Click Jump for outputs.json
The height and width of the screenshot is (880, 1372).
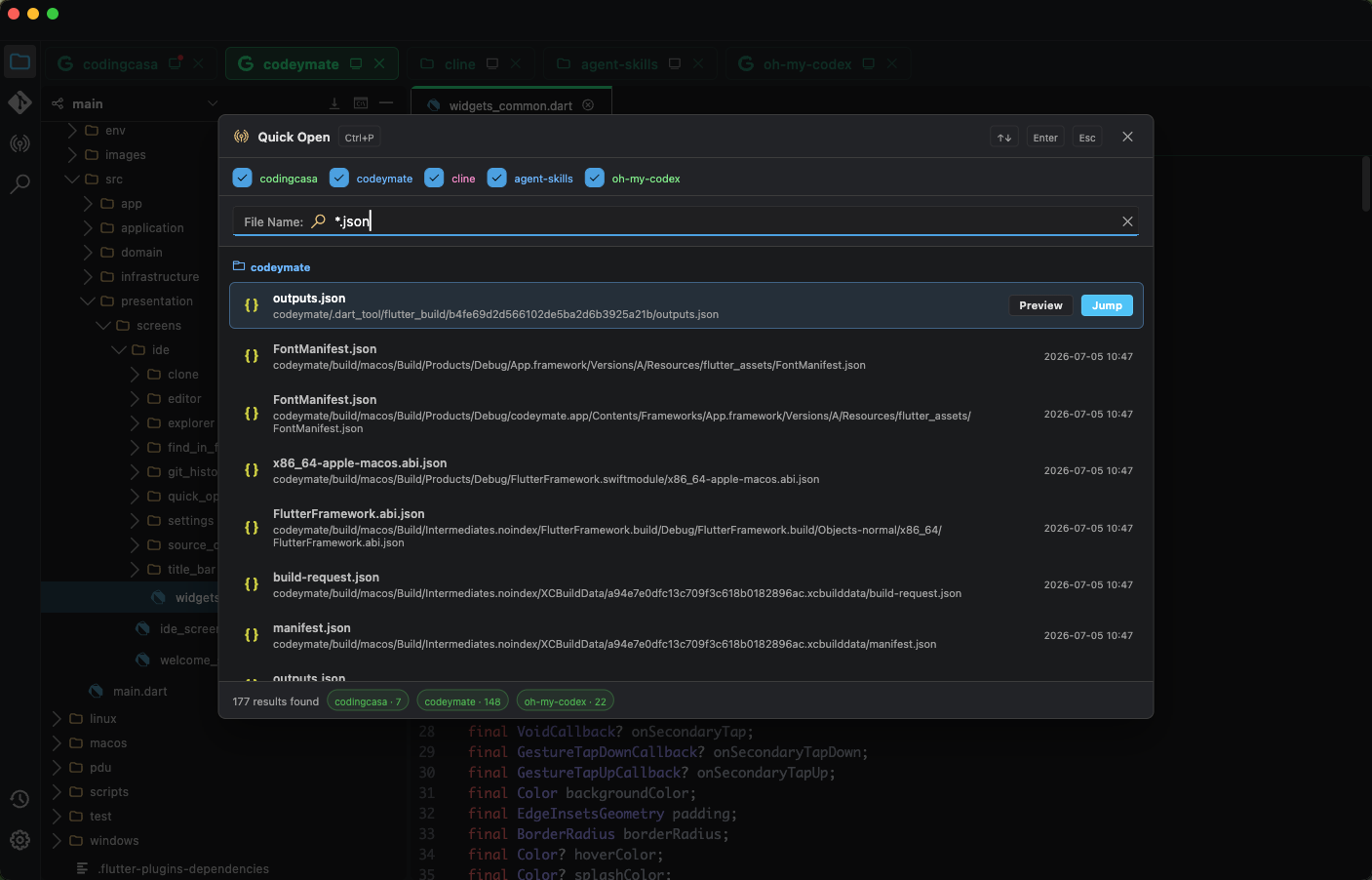pyautogui.click(x=1107, y=305)
